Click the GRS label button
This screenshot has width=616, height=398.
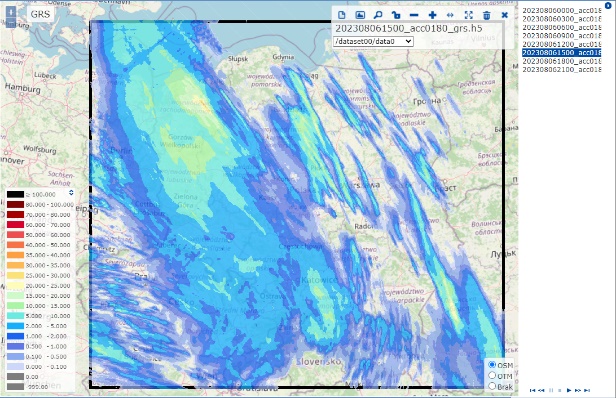pos(40,14)
